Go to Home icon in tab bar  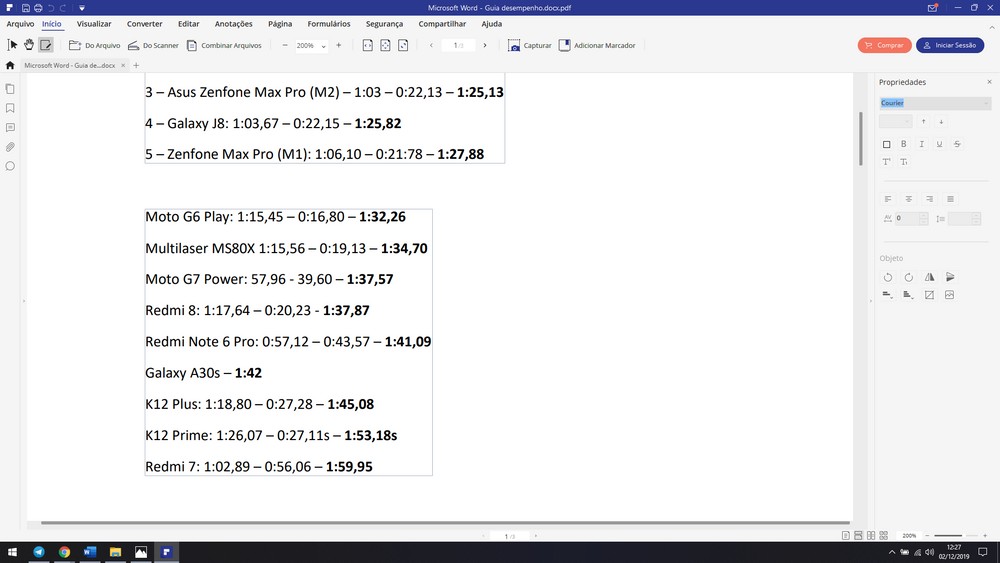[x=10, y=65]
